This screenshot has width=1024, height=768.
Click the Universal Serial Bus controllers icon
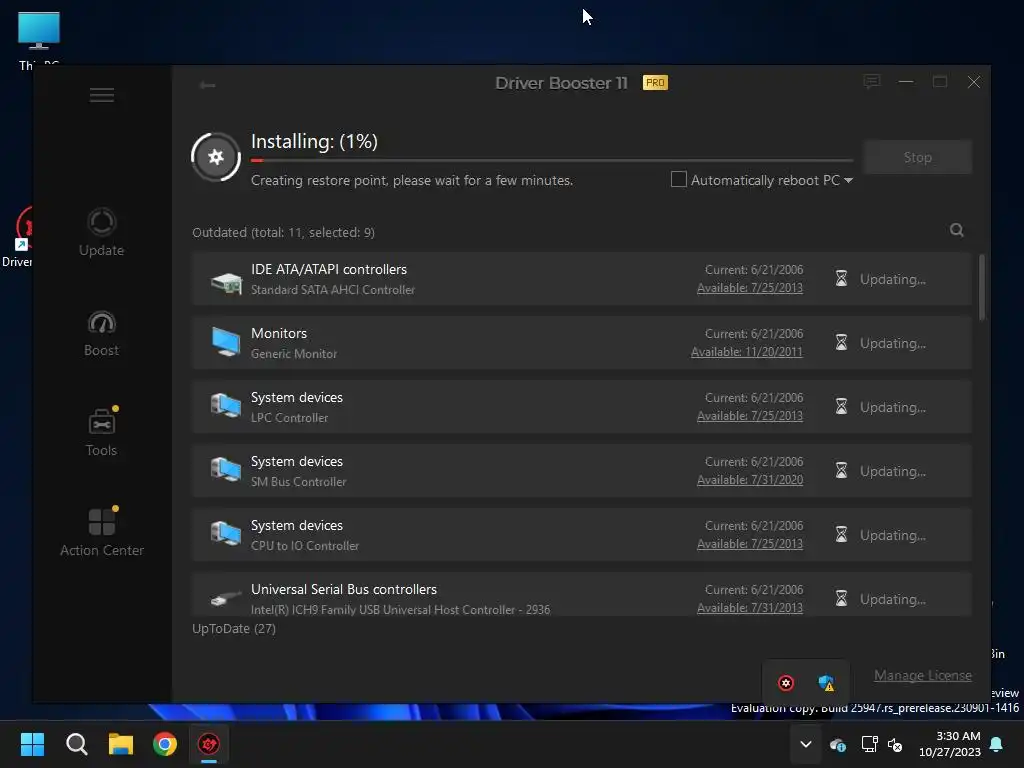click(x=226, y=598)
